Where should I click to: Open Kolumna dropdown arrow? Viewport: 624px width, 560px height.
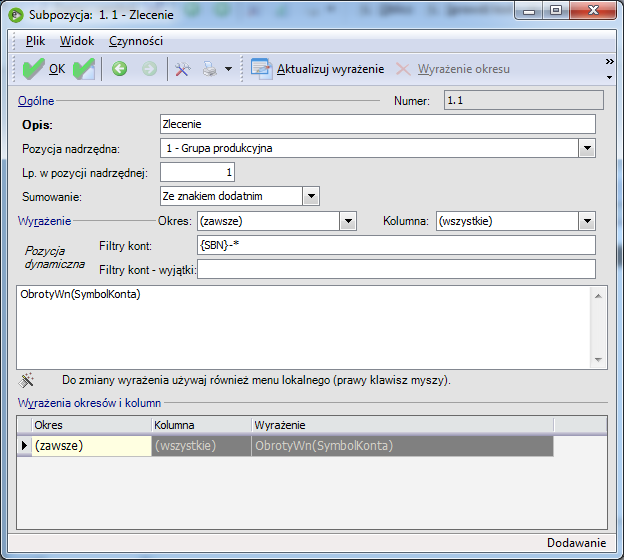click(x=587, y=221)
